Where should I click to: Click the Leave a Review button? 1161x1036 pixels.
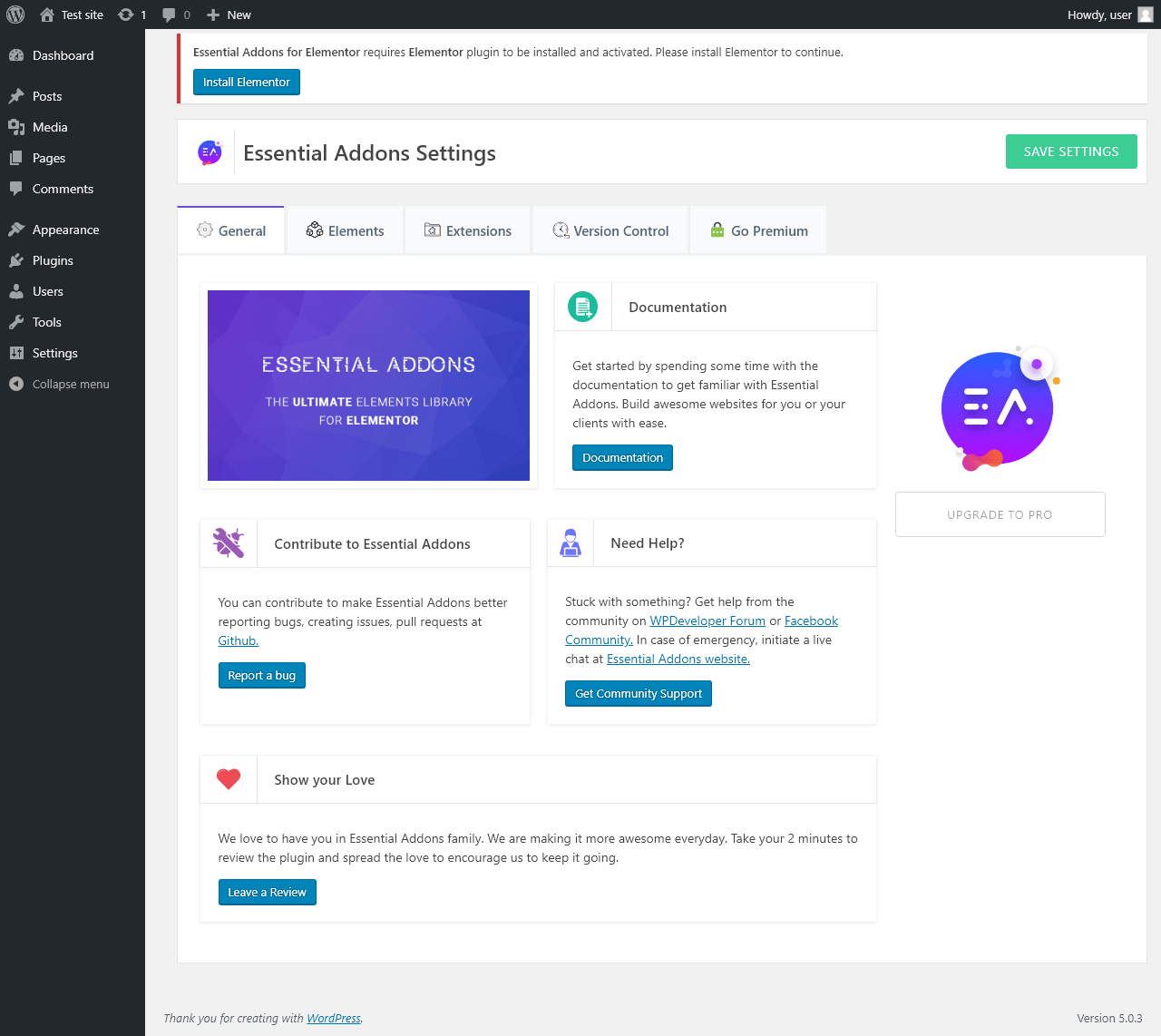click(268, 892)
